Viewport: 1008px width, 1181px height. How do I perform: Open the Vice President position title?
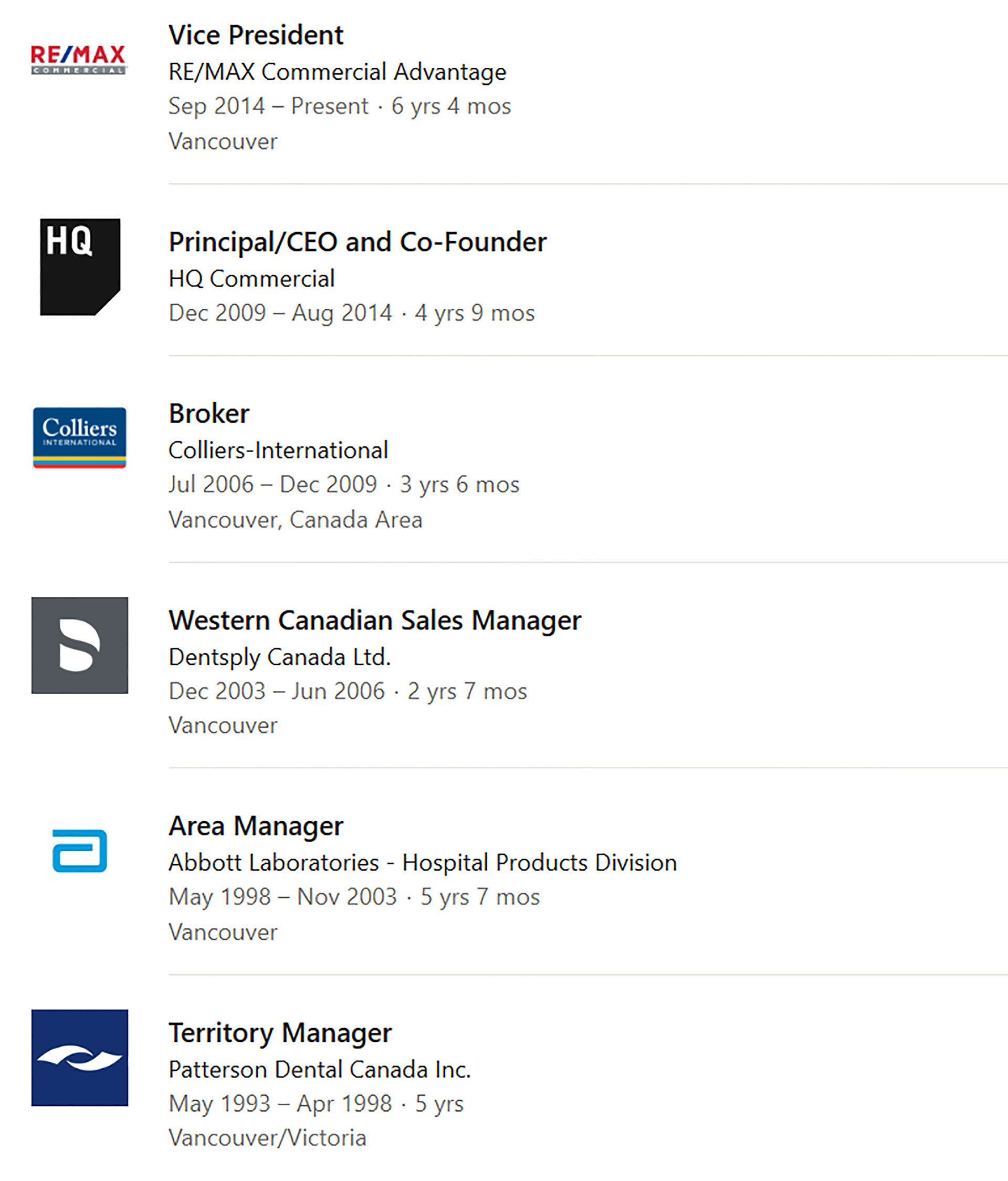tap(256, 35)
